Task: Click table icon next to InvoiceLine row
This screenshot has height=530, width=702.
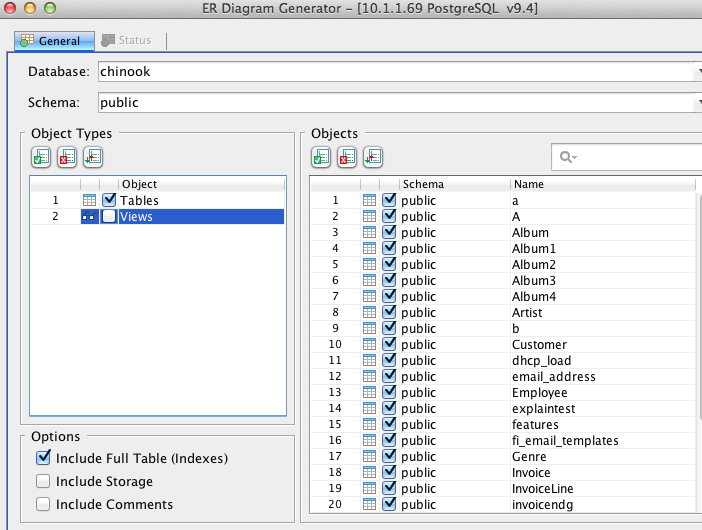Action: pyautogui.click(x=369, y=488)
